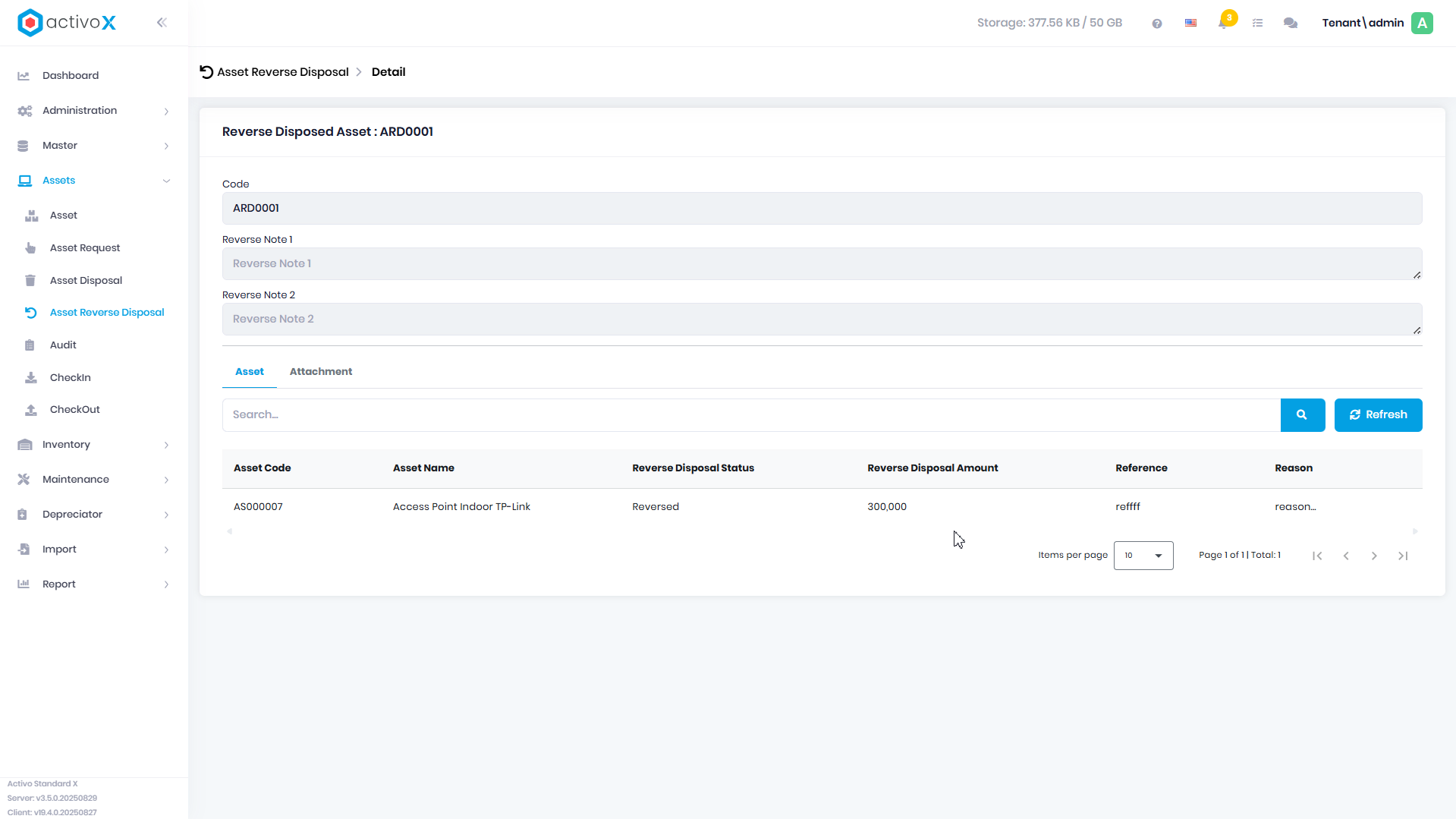Open the items per page dropdown
Screen dimensions: 1456x819
click(x=1143, y=556)
